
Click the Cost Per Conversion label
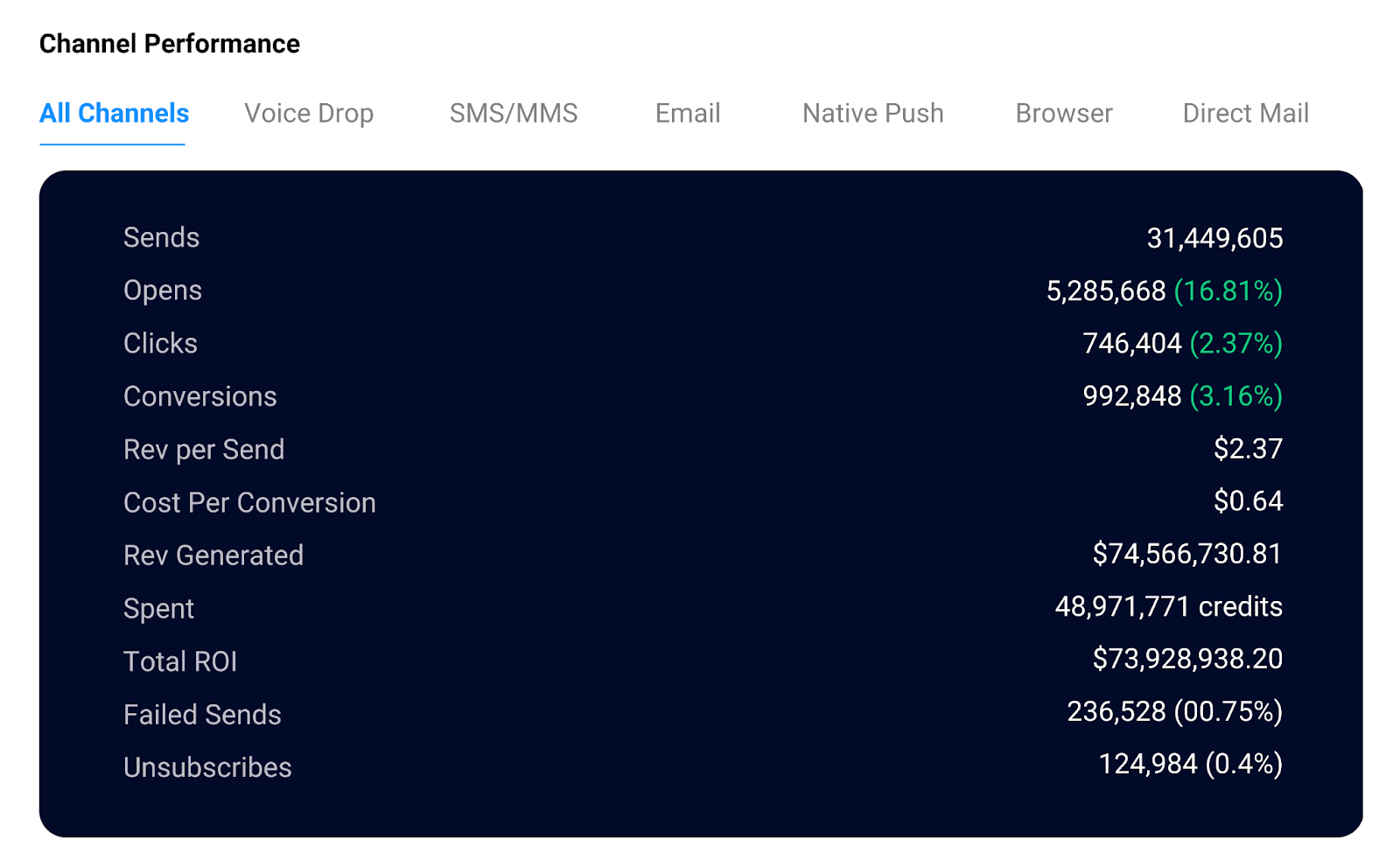[x=249, y=503]
